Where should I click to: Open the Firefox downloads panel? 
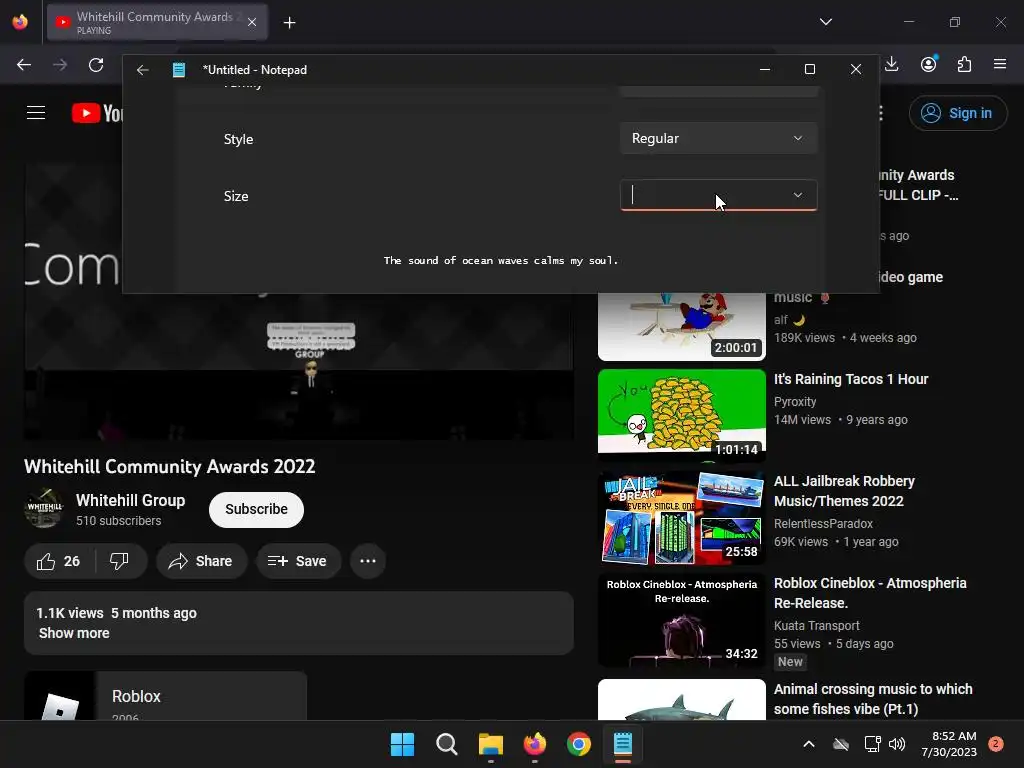[x=891, y=64]
